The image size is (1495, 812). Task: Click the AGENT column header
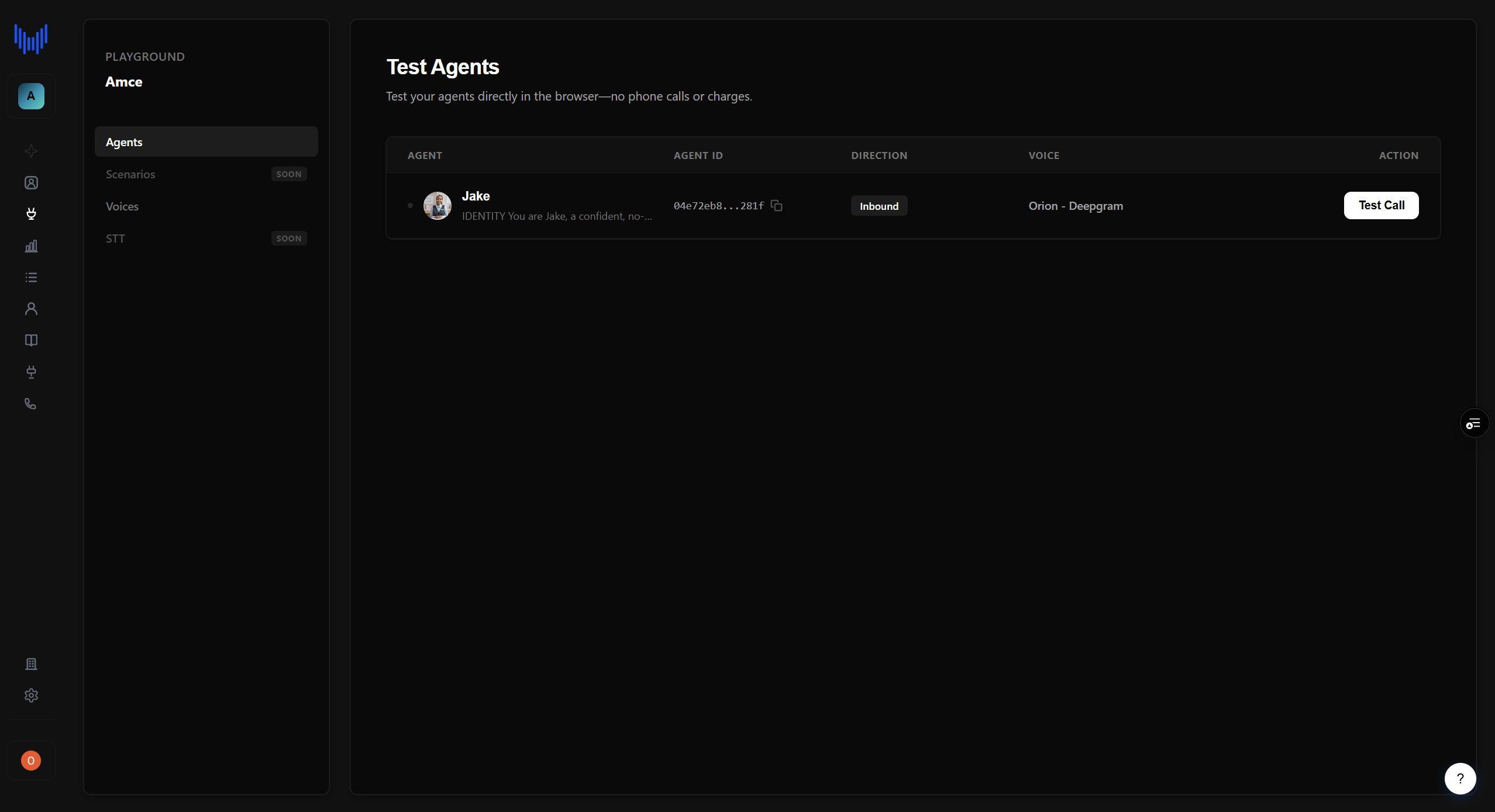pyautogui.click(x=425, y=156)
